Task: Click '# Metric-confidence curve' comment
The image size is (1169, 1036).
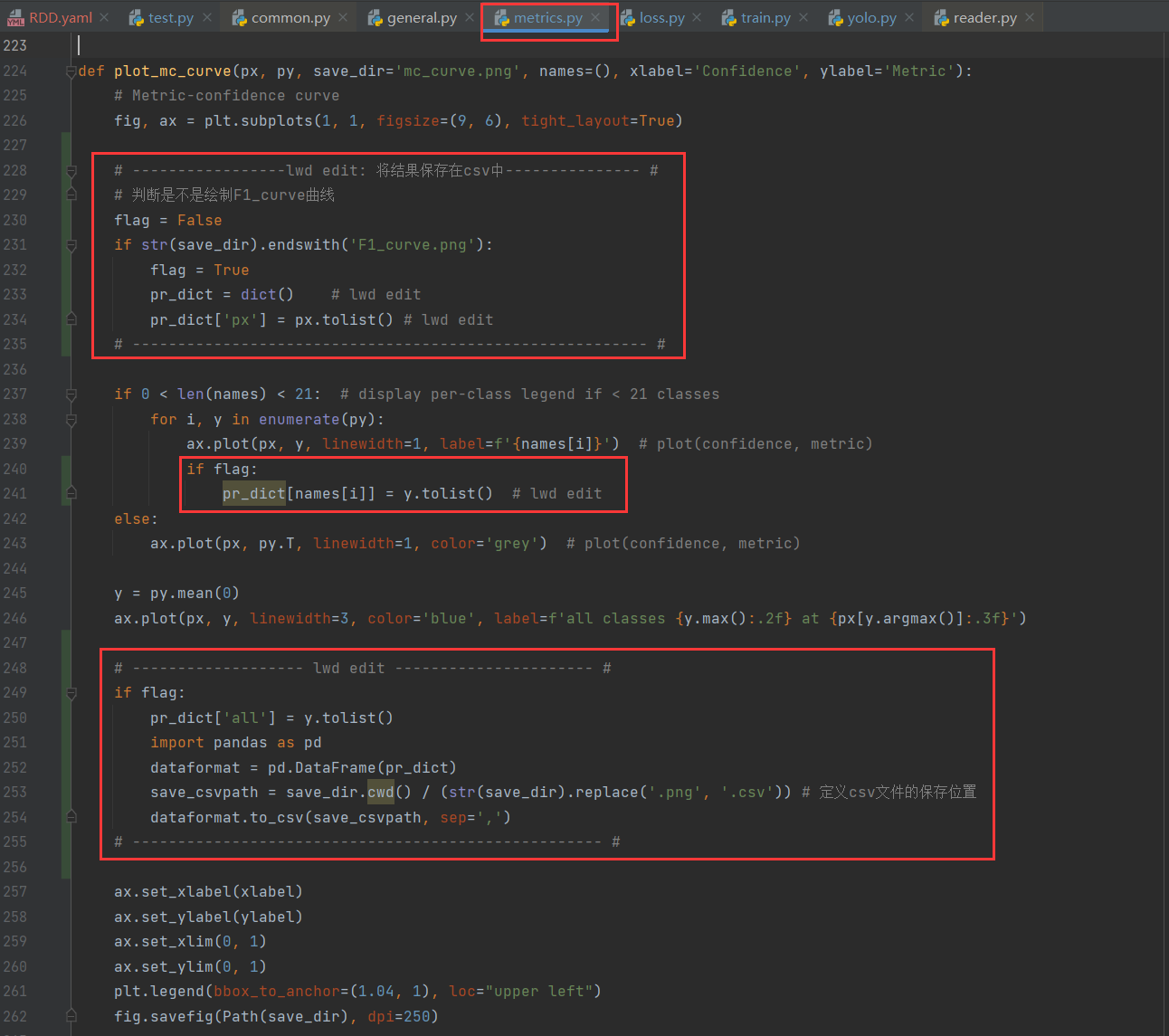Action: tap(227, 95)
